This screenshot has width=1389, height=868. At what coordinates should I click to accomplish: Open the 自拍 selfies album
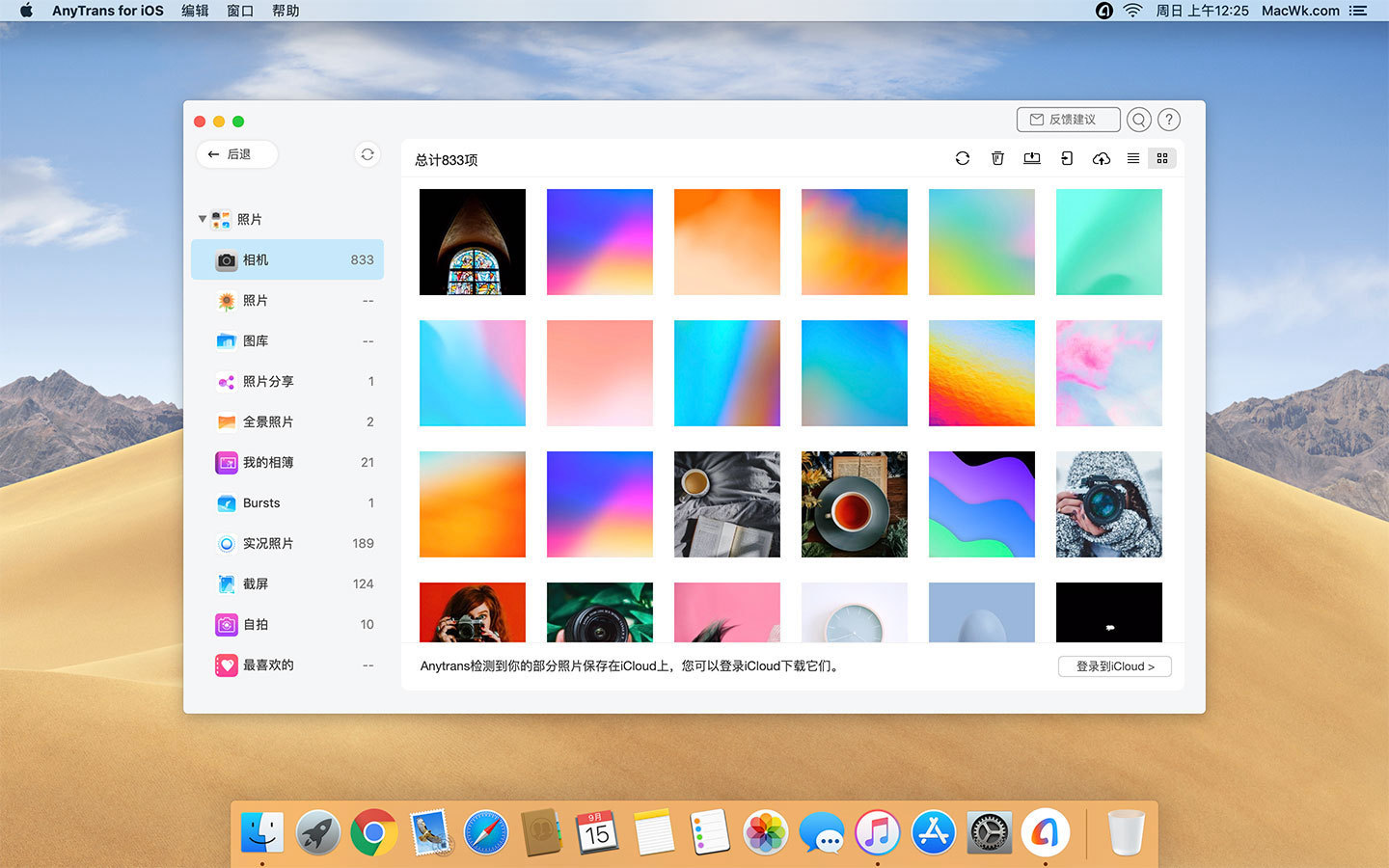[x=287, y=625]
